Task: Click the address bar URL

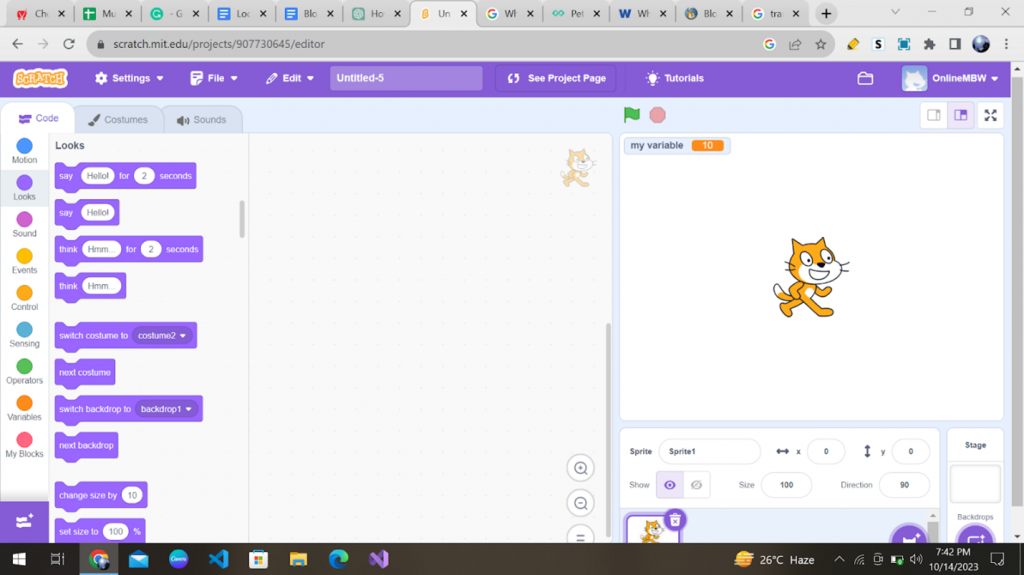Action: click(219, 44)
